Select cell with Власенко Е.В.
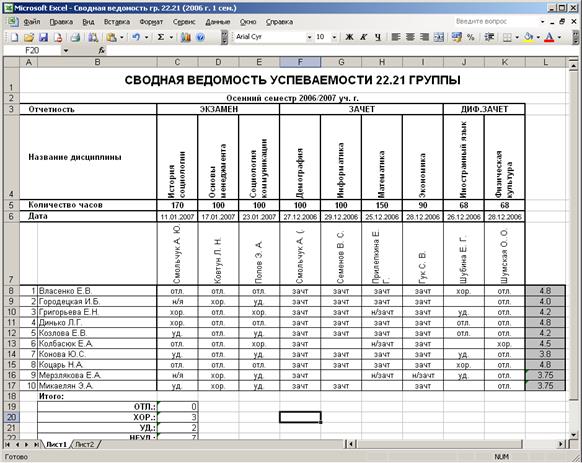This screenshot has width=582, height=463. tap(97, 291)
